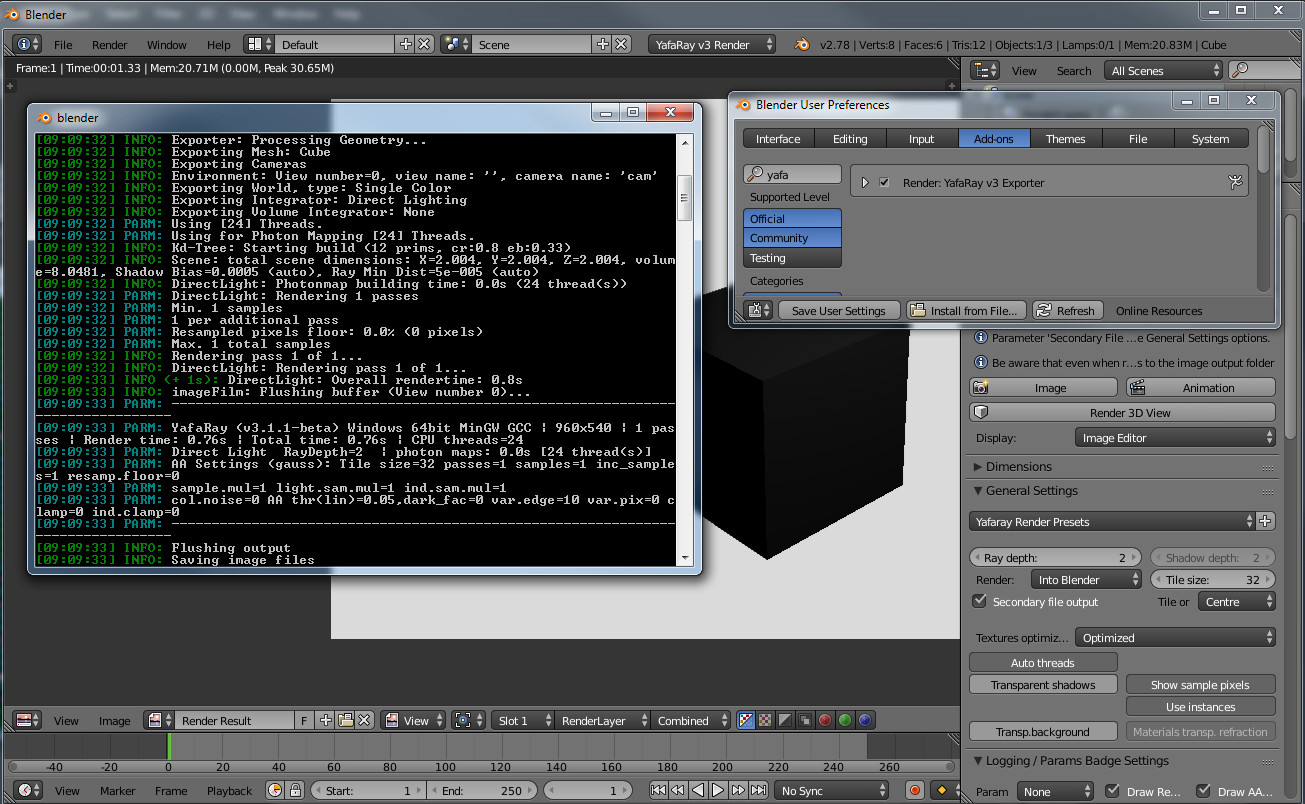Screen dimensions: 1305x804
Task: Toggle the Draw Re... checkbox
Action: point(1112,791)
